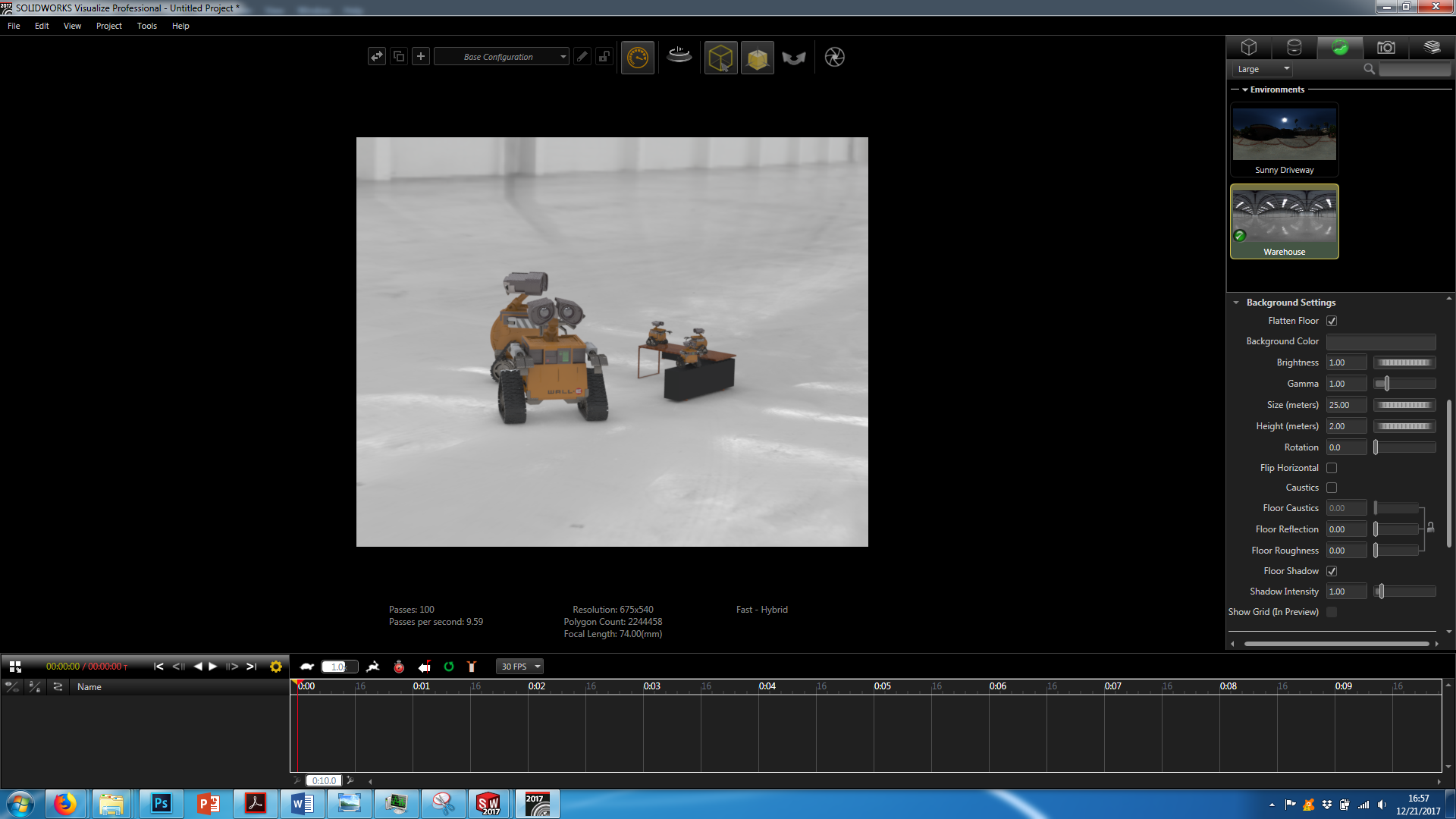
Task: Toggle the Floor Shadow checkbox
Action: [1332, 571]
